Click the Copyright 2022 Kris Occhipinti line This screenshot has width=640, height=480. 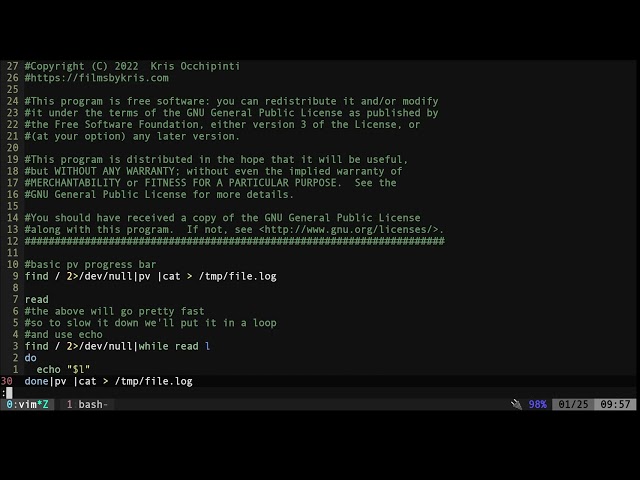[132, 66]
